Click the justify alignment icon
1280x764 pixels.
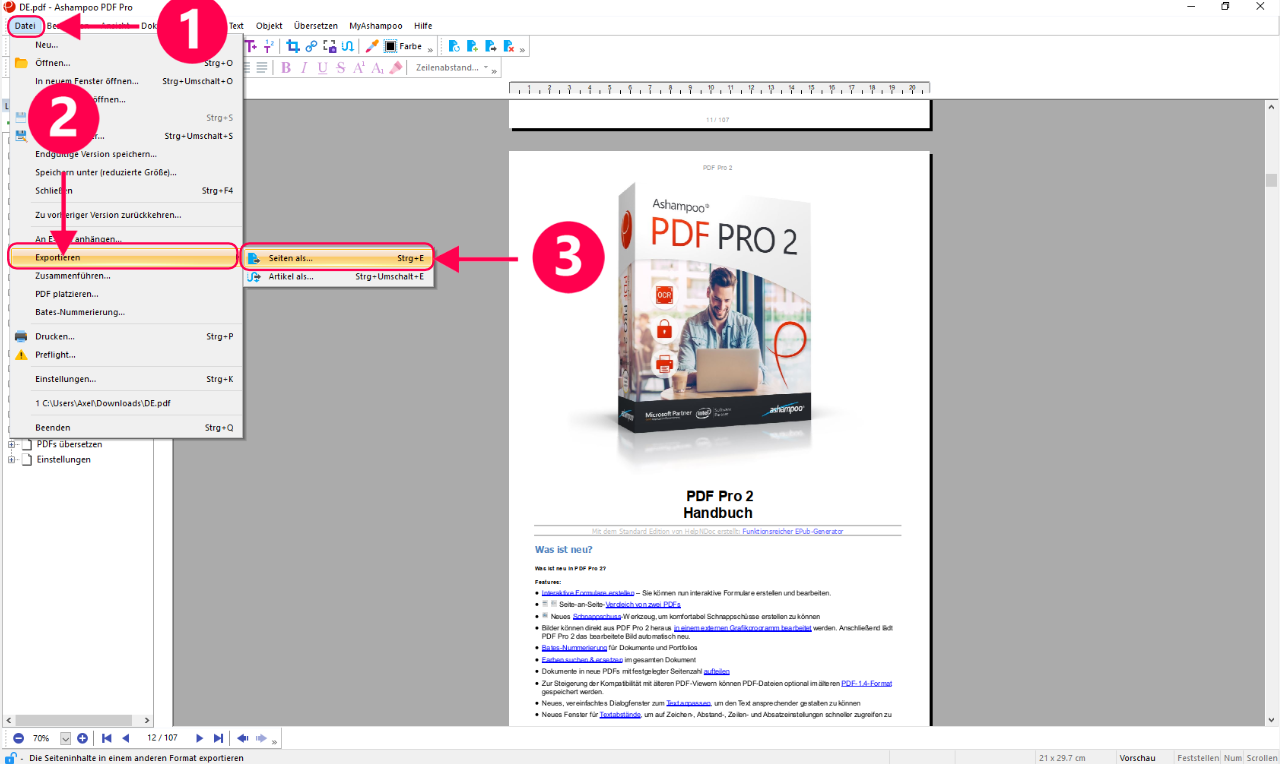click(262, 67)
